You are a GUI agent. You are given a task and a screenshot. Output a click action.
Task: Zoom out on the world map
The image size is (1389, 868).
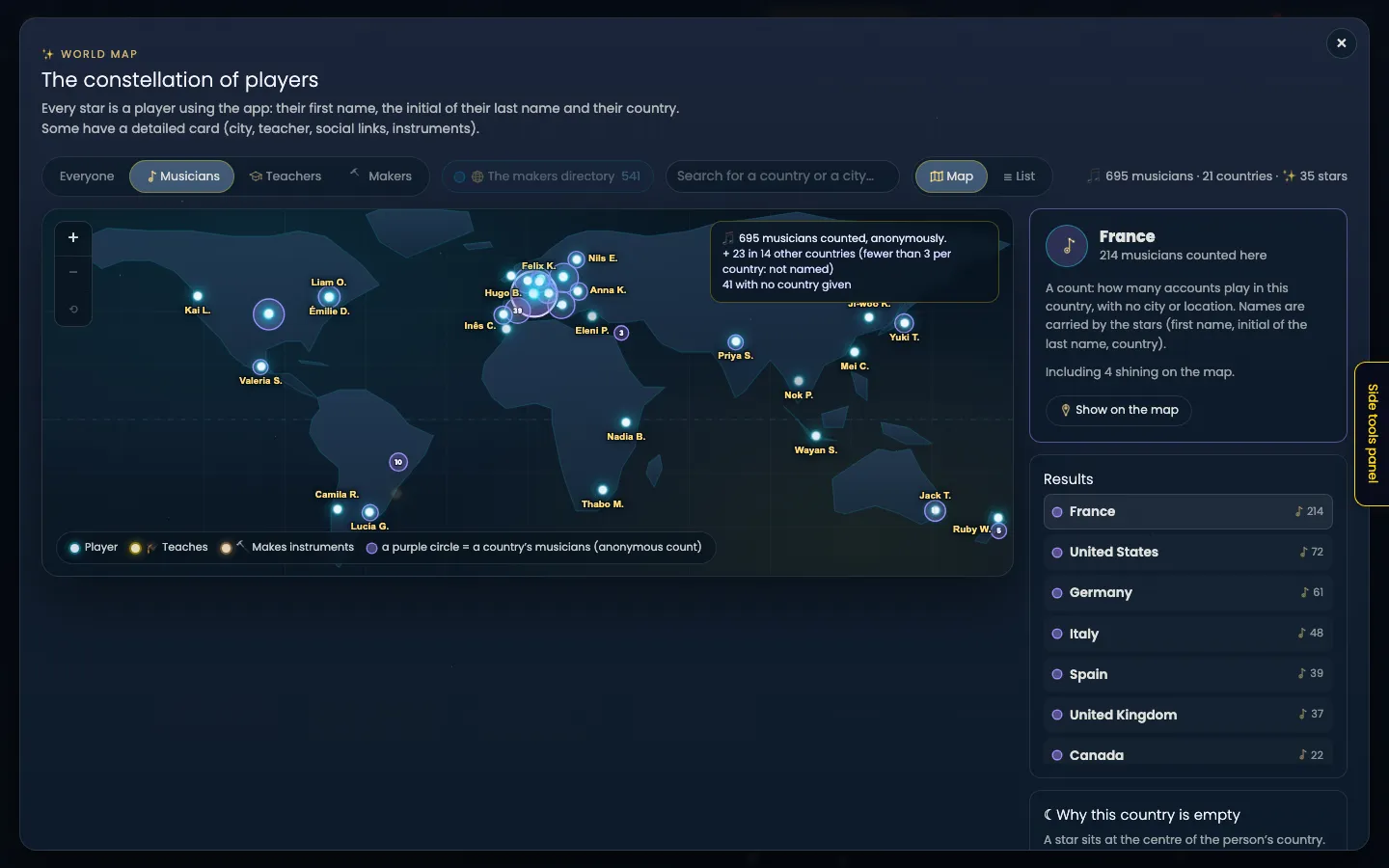click(x=73, y=273)
